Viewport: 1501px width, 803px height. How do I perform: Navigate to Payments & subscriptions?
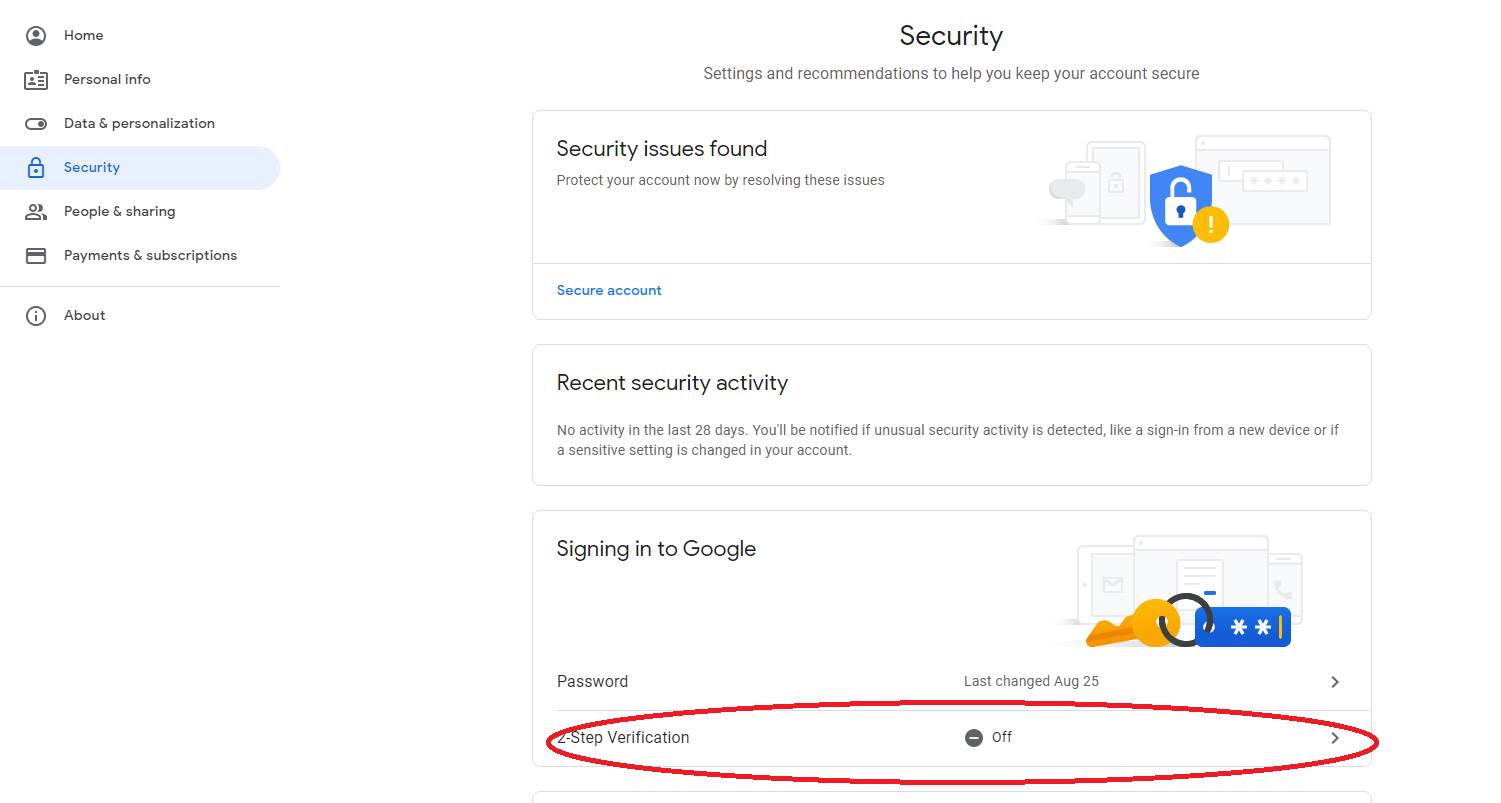(150, 256)
